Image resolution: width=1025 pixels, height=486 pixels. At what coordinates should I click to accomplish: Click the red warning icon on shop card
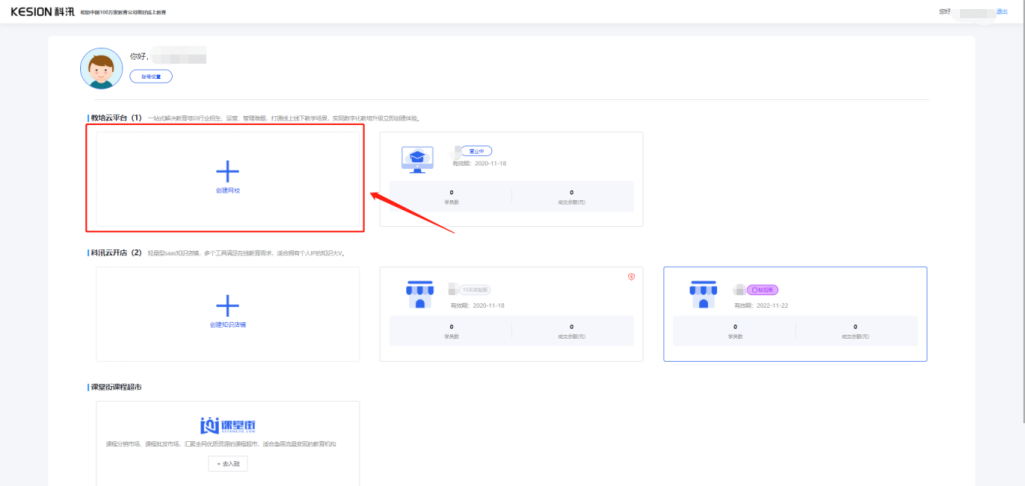click(631, 276)
